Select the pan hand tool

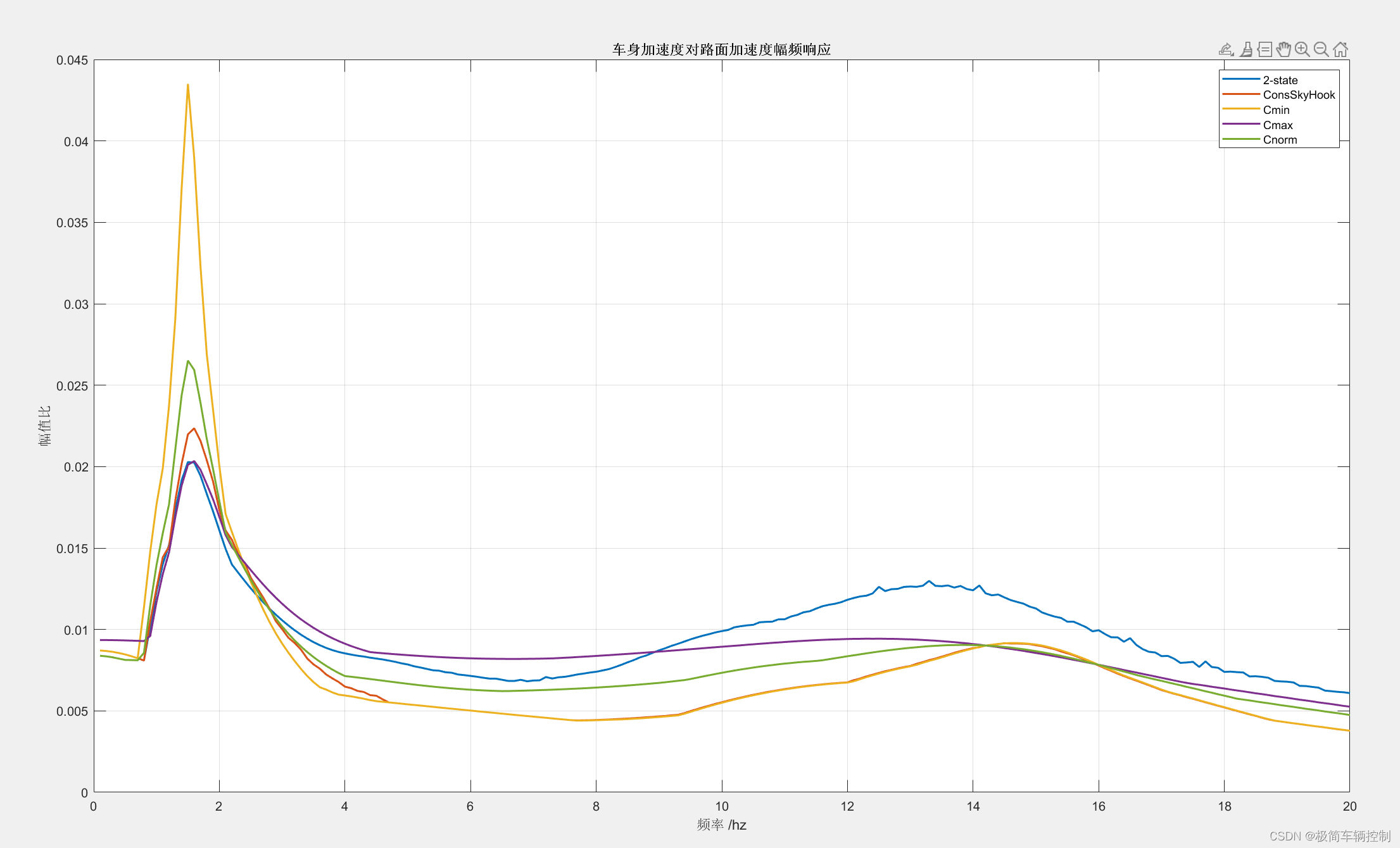click(1283, 49)
